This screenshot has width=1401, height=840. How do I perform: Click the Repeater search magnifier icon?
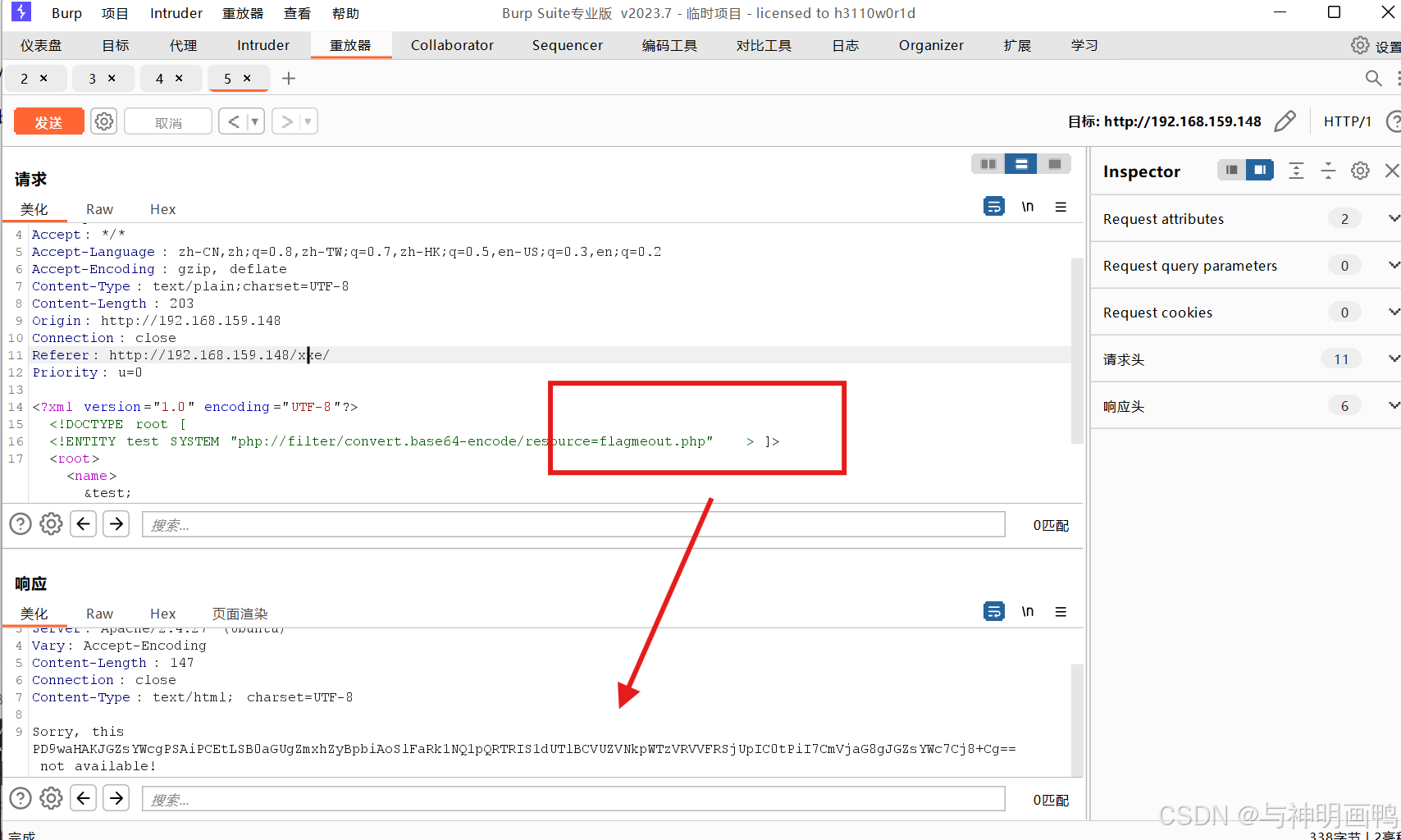click(1373, 78)
